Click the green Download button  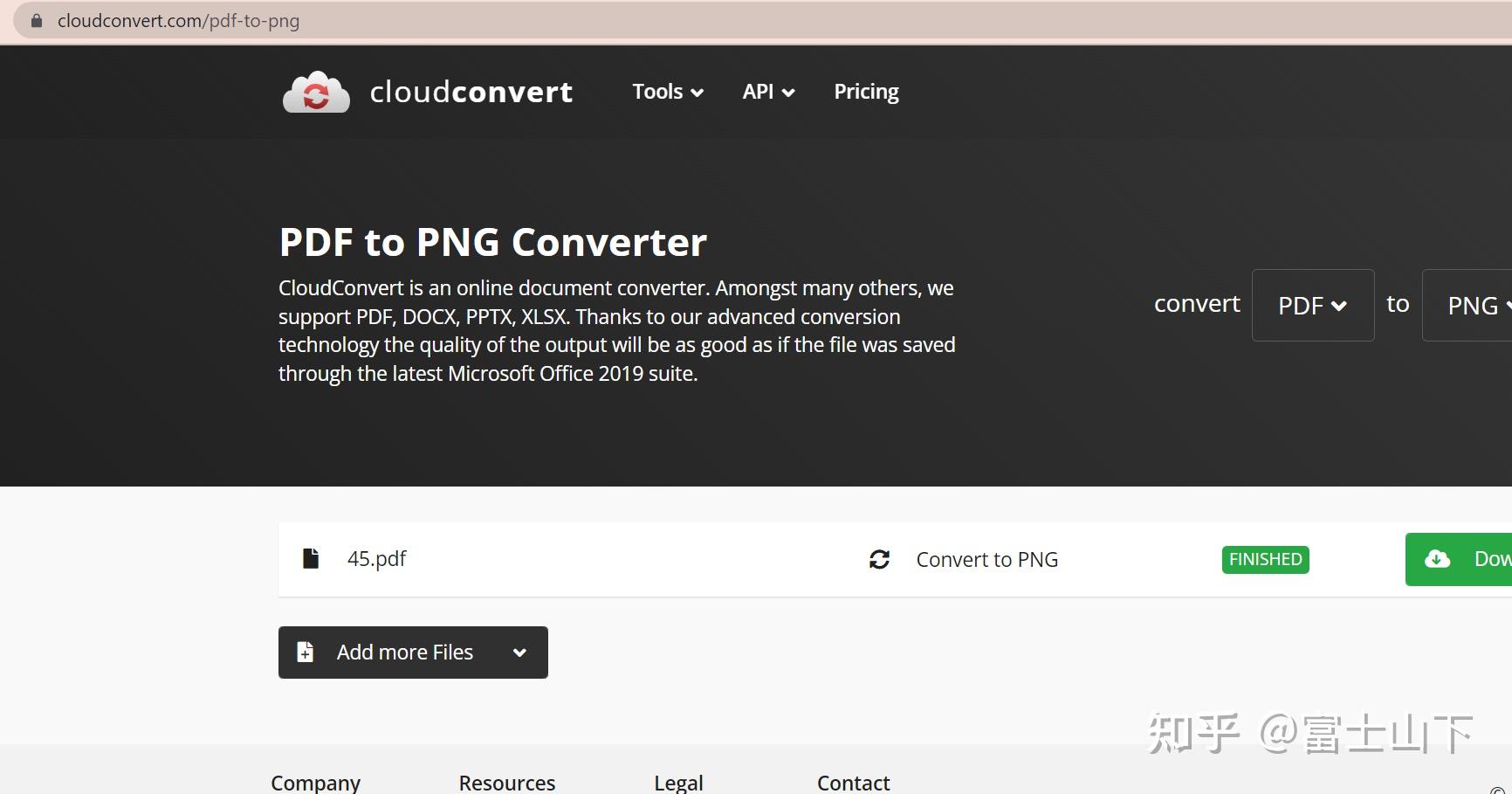pos(1459,559)
